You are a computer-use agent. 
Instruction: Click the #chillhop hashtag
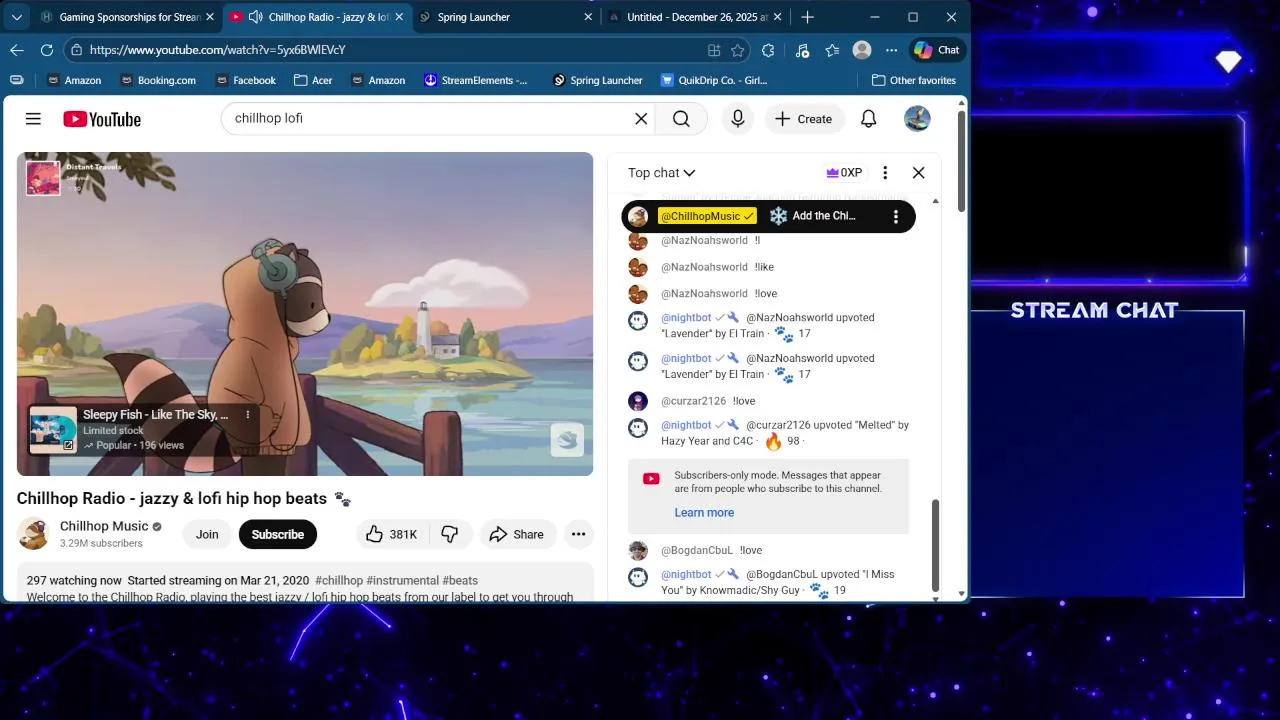[x=339, y=580]
